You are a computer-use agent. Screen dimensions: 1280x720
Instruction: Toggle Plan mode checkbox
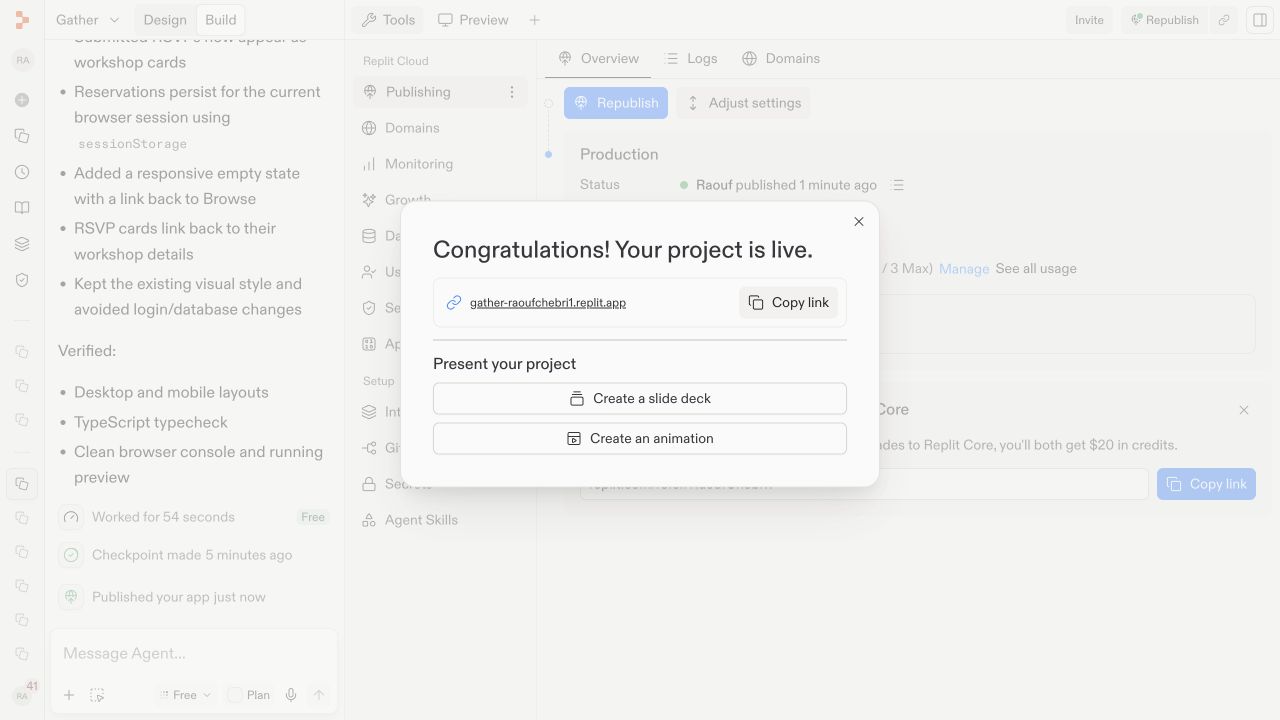235,695
